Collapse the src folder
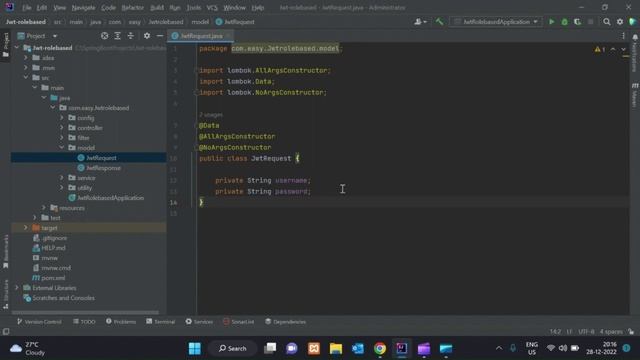The height and width of the screenshot is (360, 640). (26, 78)
